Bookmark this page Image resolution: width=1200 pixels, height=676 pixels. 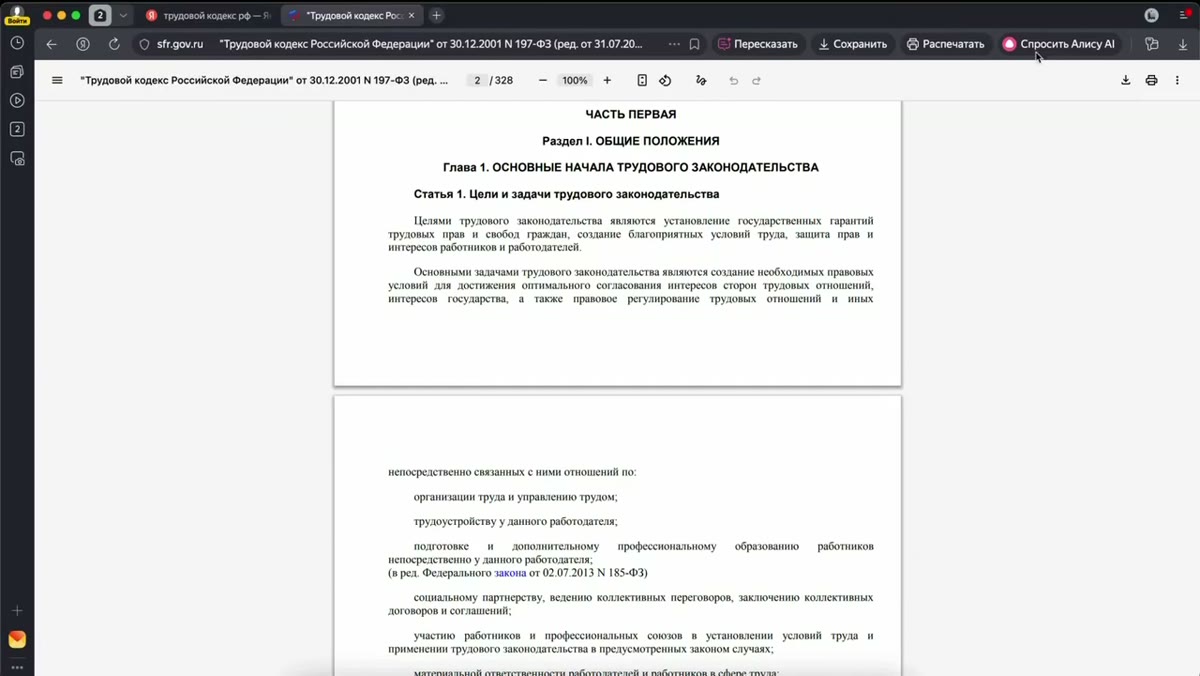pos(694,44)
